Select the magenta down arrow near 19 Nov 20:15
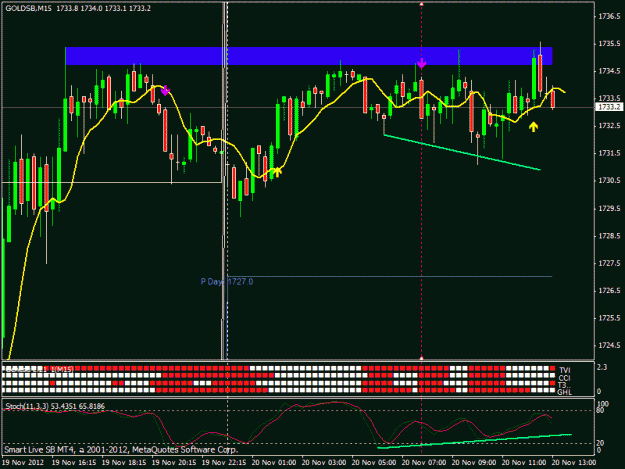 point(165,90)
